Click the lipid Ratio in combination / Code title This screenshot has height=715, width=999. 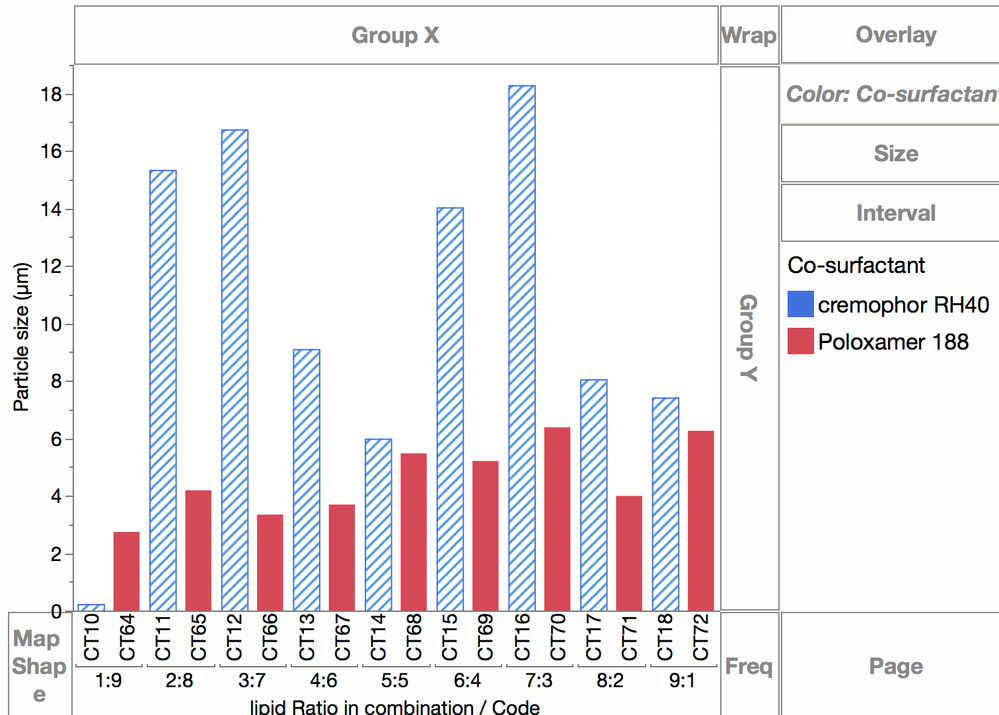click(x=395, y=707)
